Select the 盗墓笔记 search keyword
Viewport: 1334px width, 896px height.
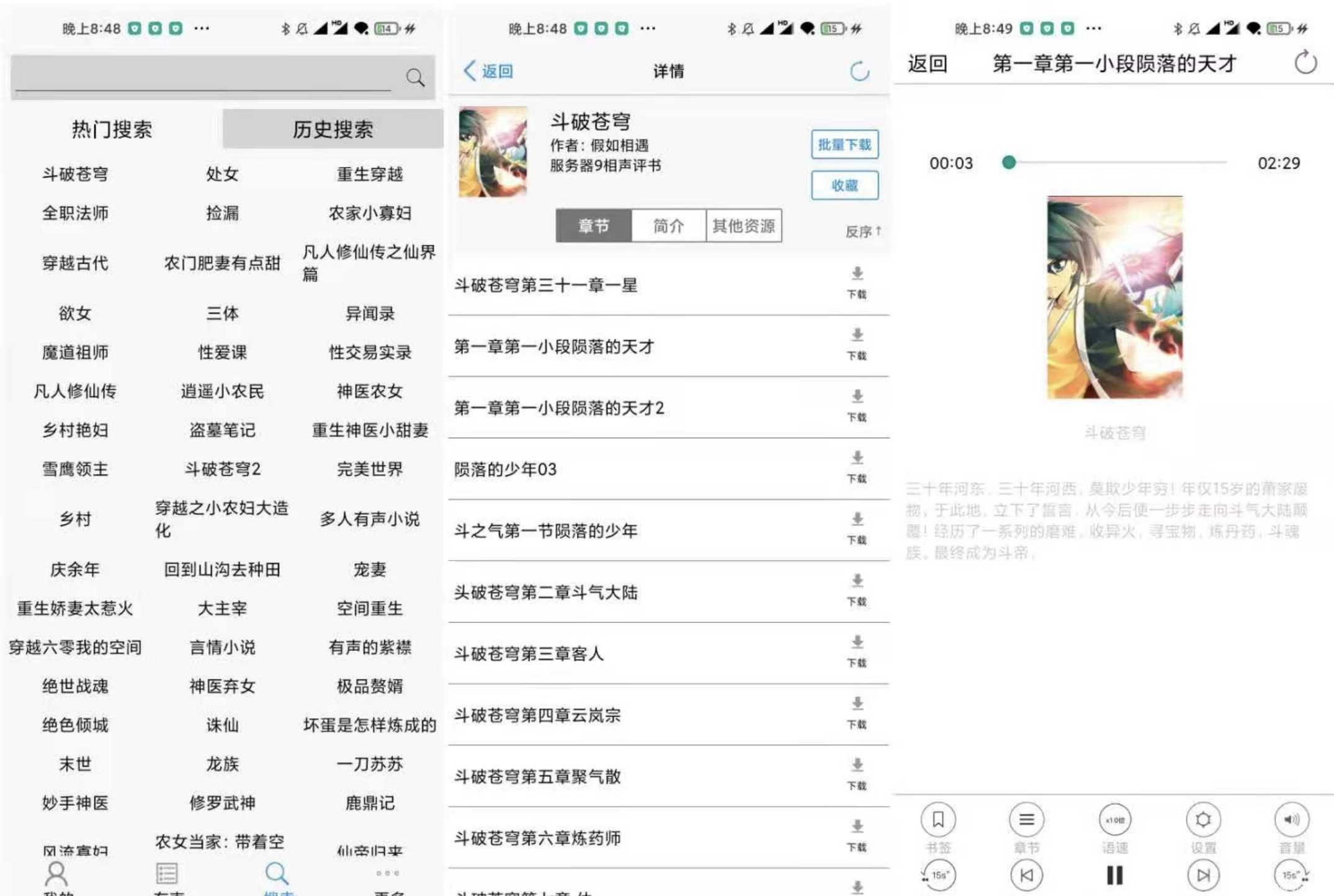click(222, 430)
